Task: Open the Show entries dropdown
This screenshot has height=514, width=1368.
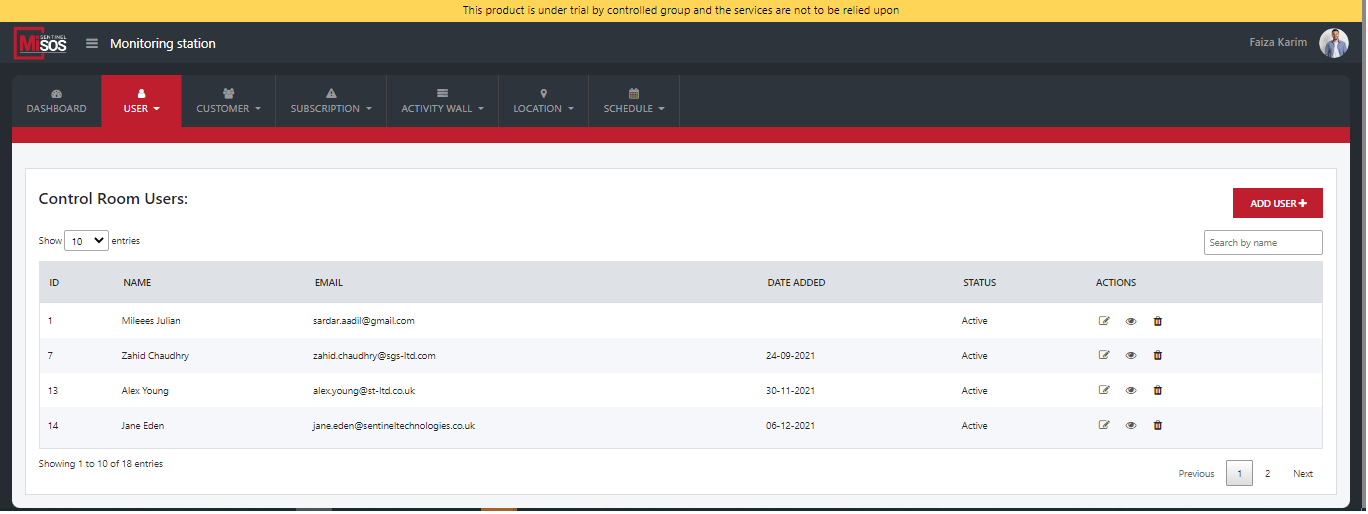Action: click(x=86, y=241)
